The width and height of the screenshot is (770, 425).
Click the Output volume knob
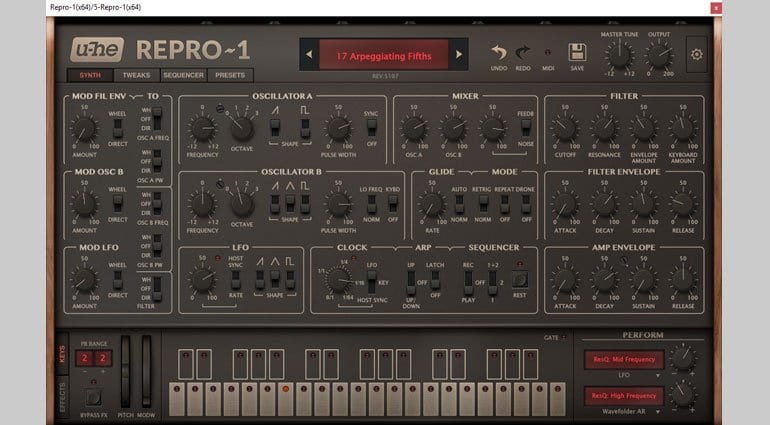(658, 55)
